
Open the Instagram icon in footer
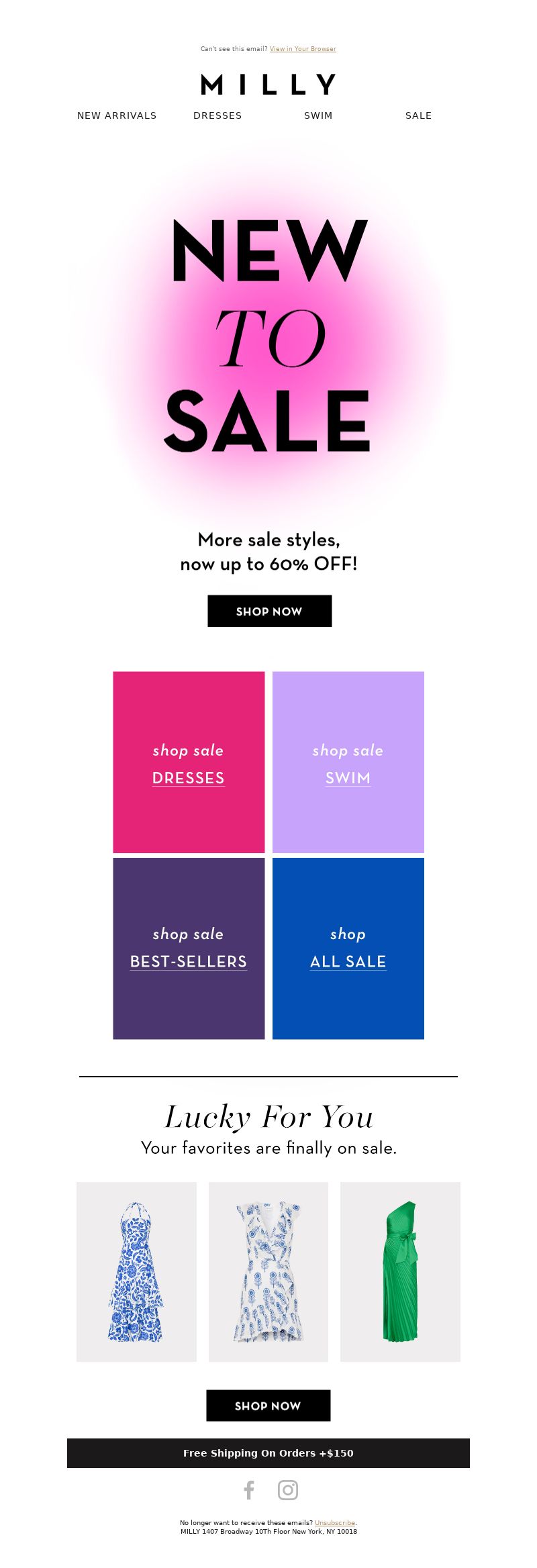(x=288, y=1490)
